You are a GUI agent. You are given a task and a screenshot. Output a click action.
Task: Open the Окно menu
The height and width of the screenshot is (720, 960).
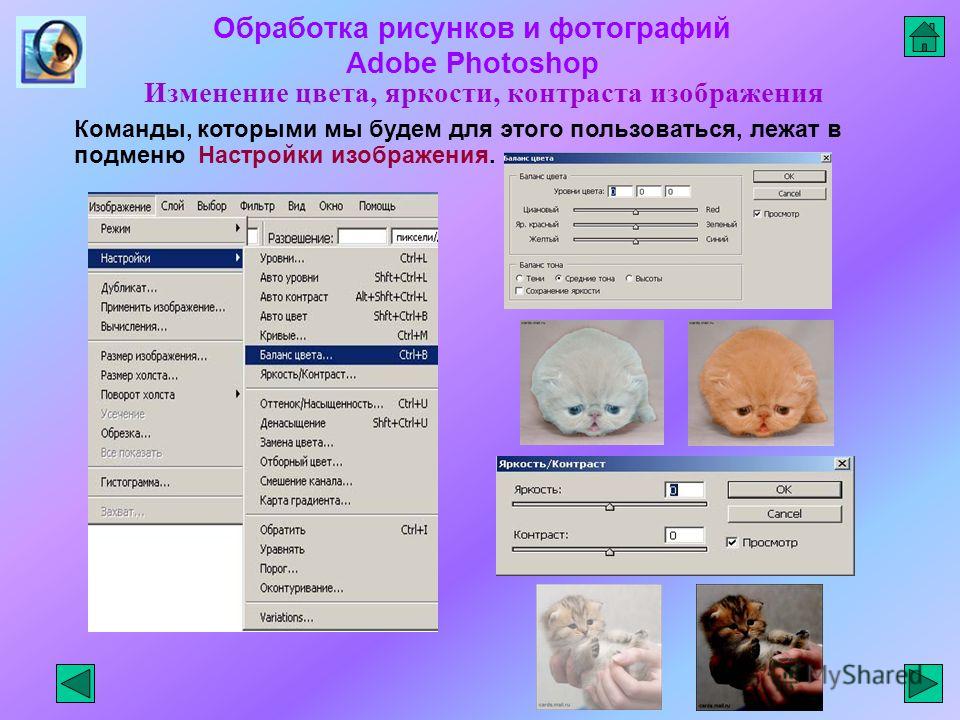[331, 206]
